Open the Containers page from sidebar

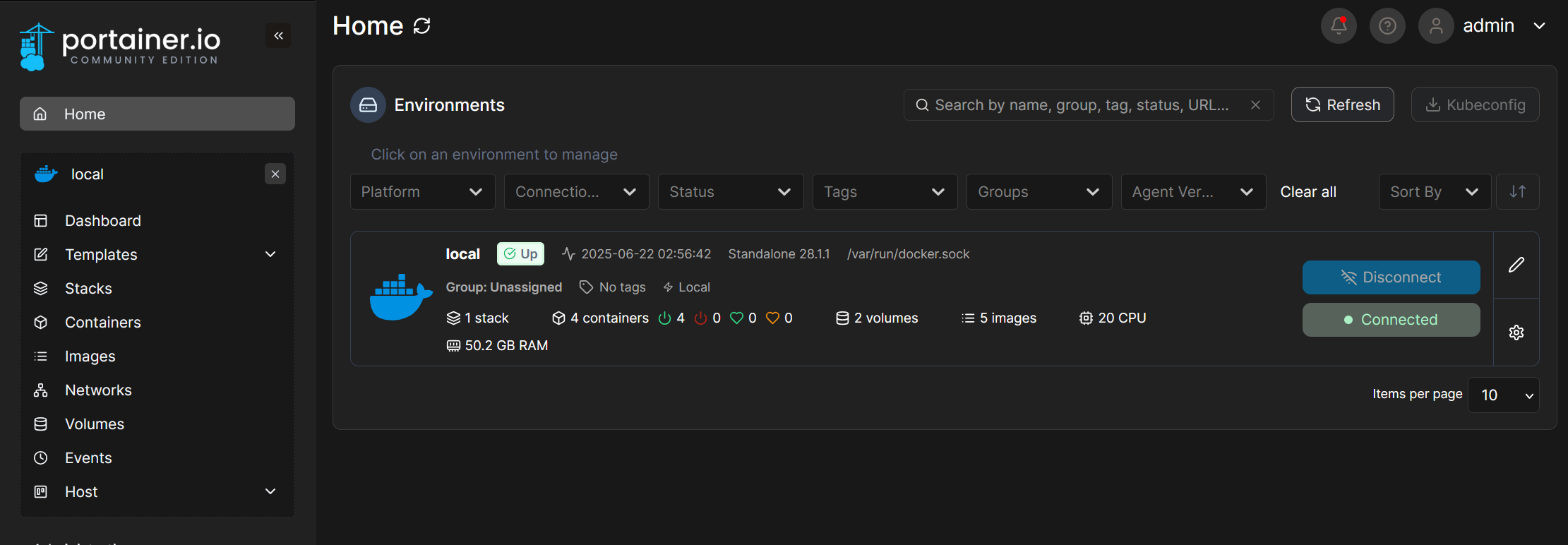click(x=103, y=323)
